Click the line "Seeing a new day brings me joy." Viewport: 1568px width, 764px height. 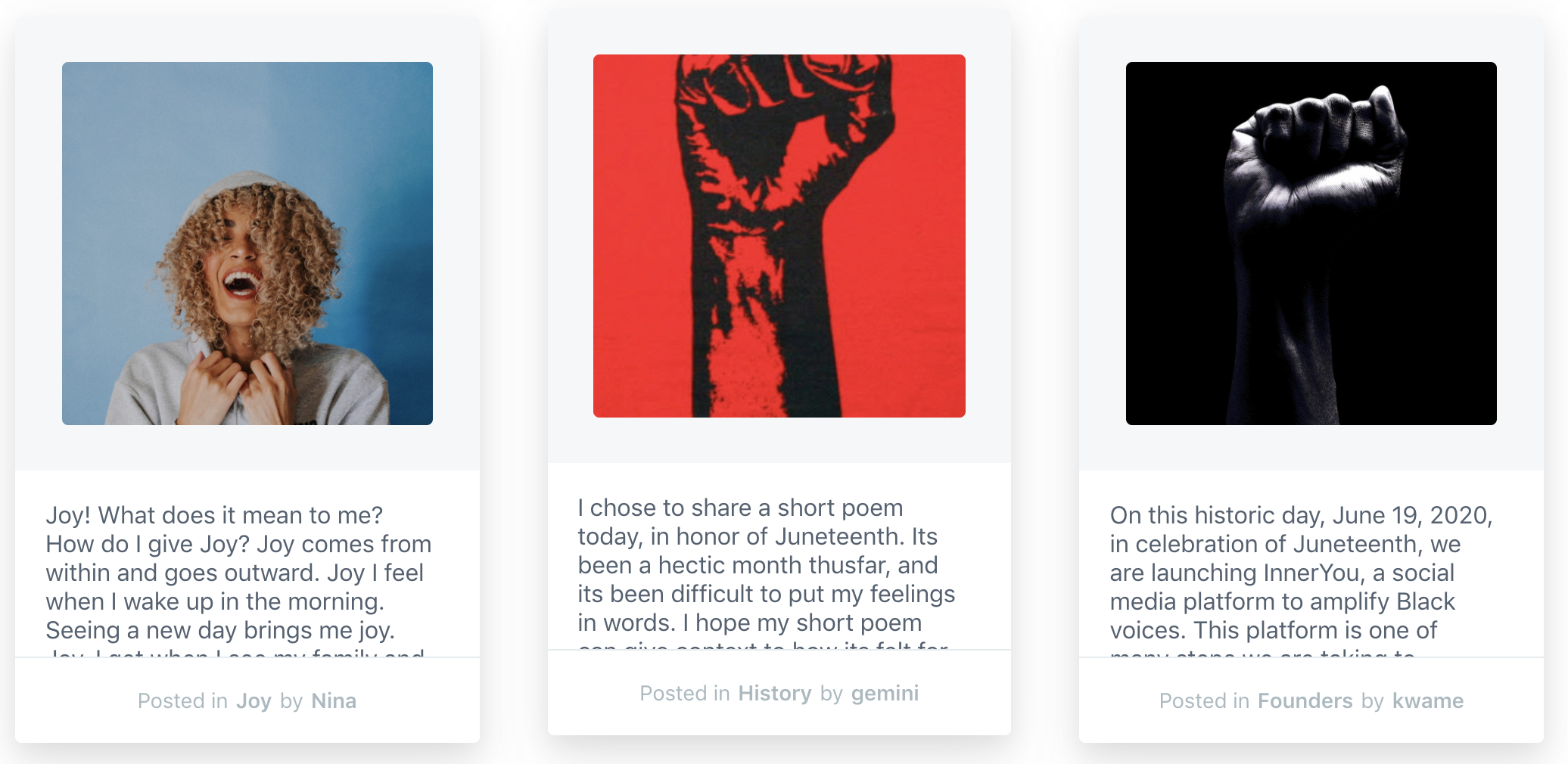[220, 630]
